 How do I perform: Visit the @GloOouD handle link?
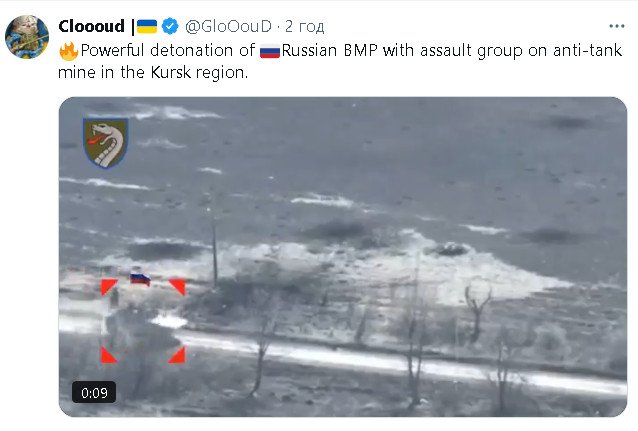[228, 26]
